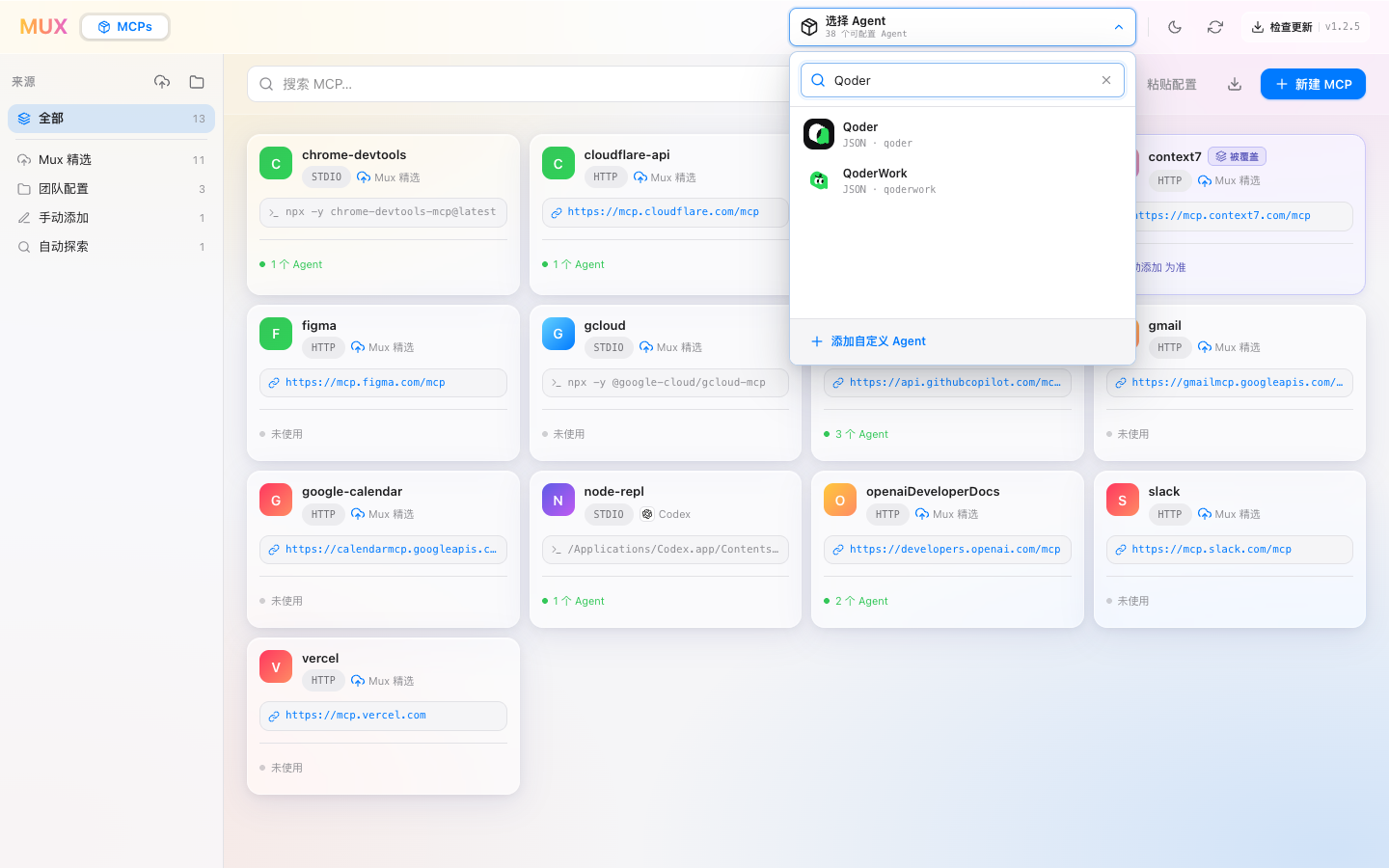This screenshot has height=868, width=1389.
Task: Click the green C icon of chrome-devtools
Action: tap(276, 164)
